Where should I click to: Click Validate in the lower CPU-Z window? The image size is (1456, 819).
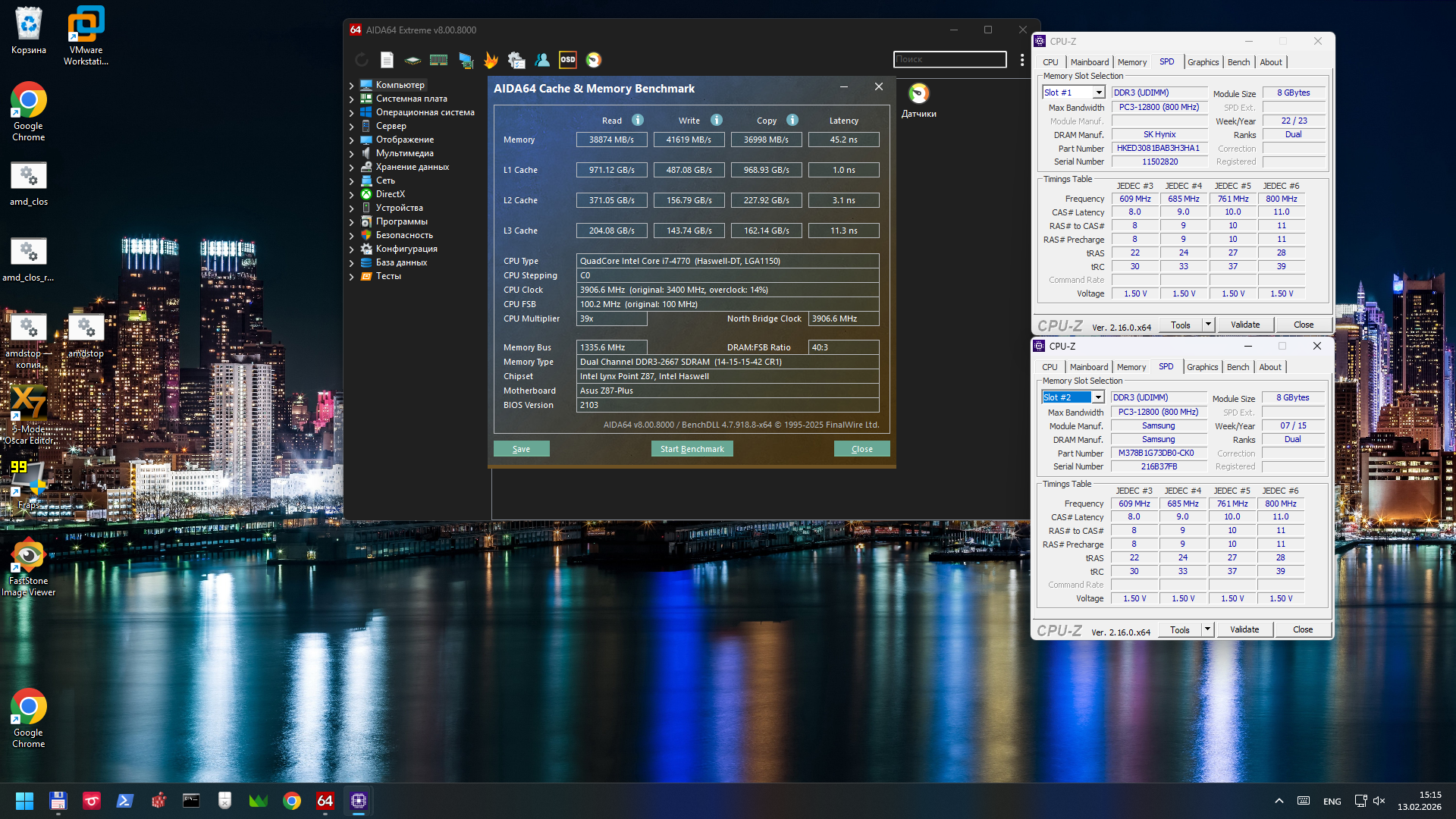coord(1244,629)
